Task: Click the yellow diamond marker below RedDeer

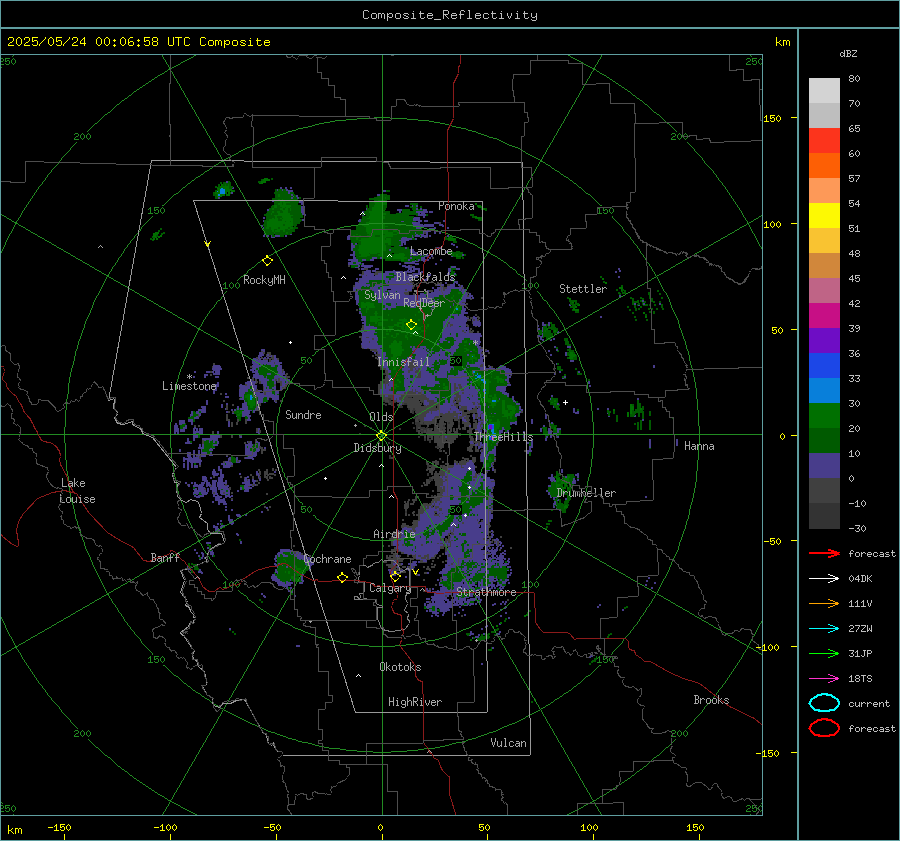Action: (x=411, y=325)
